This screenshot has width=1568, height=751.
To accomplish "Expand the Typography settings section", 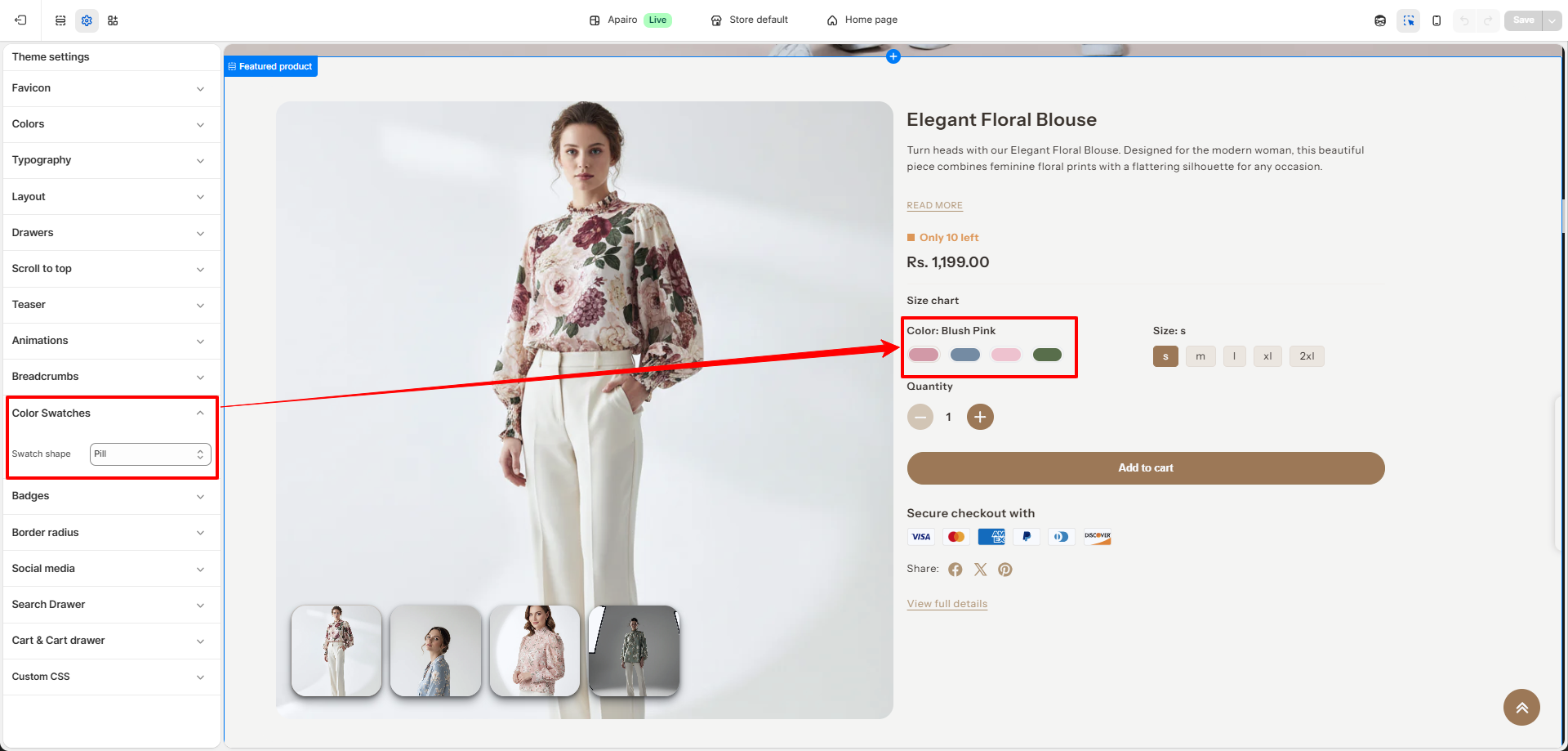I will coord(112,160).
